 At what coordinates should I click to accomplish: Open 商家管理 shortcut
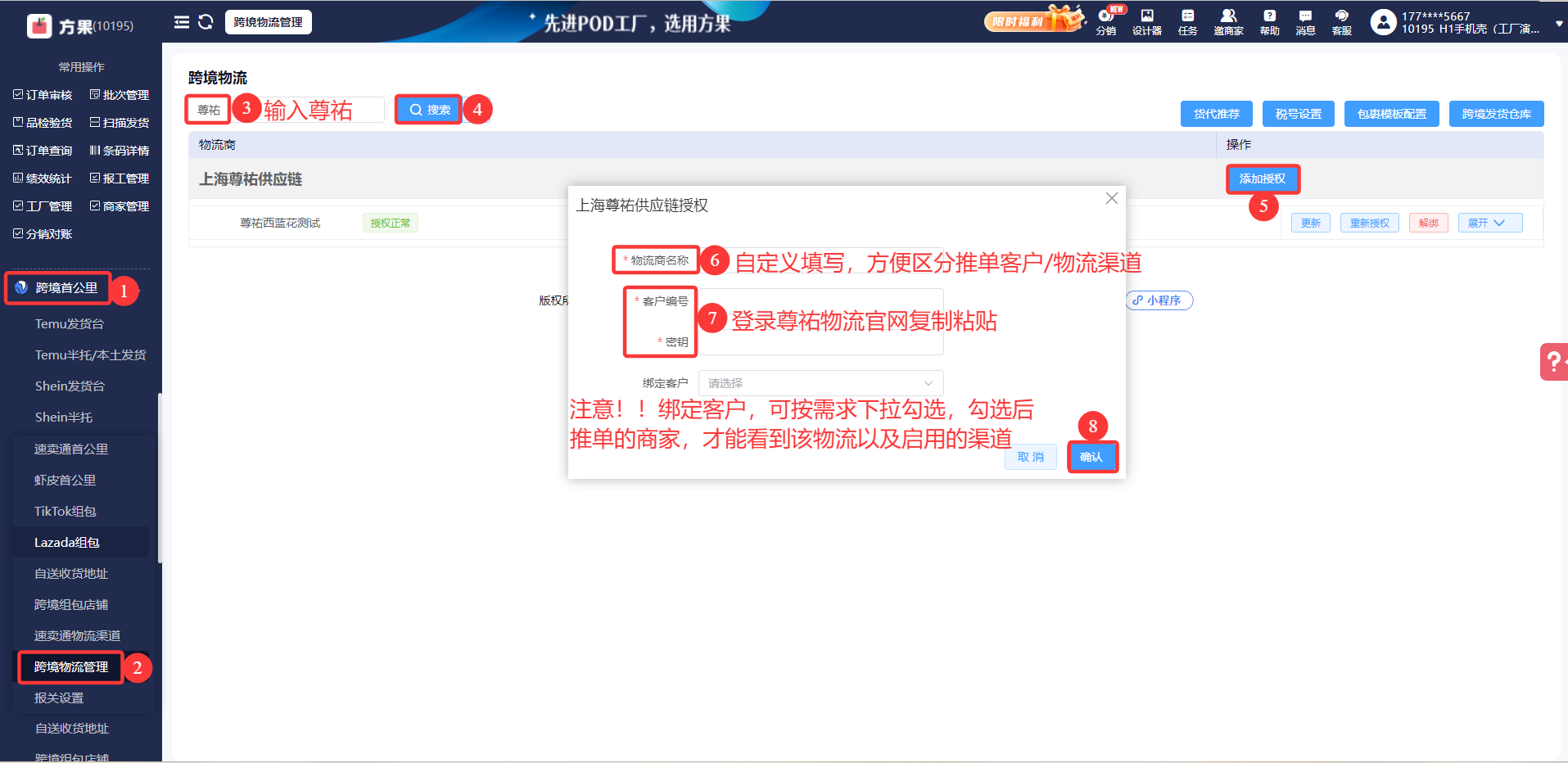pos(120,206)
